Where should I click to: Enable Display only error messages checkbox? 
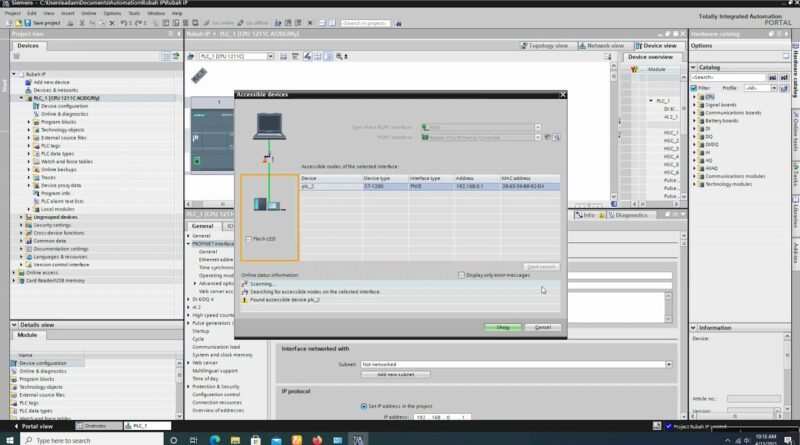coord(461,275)
